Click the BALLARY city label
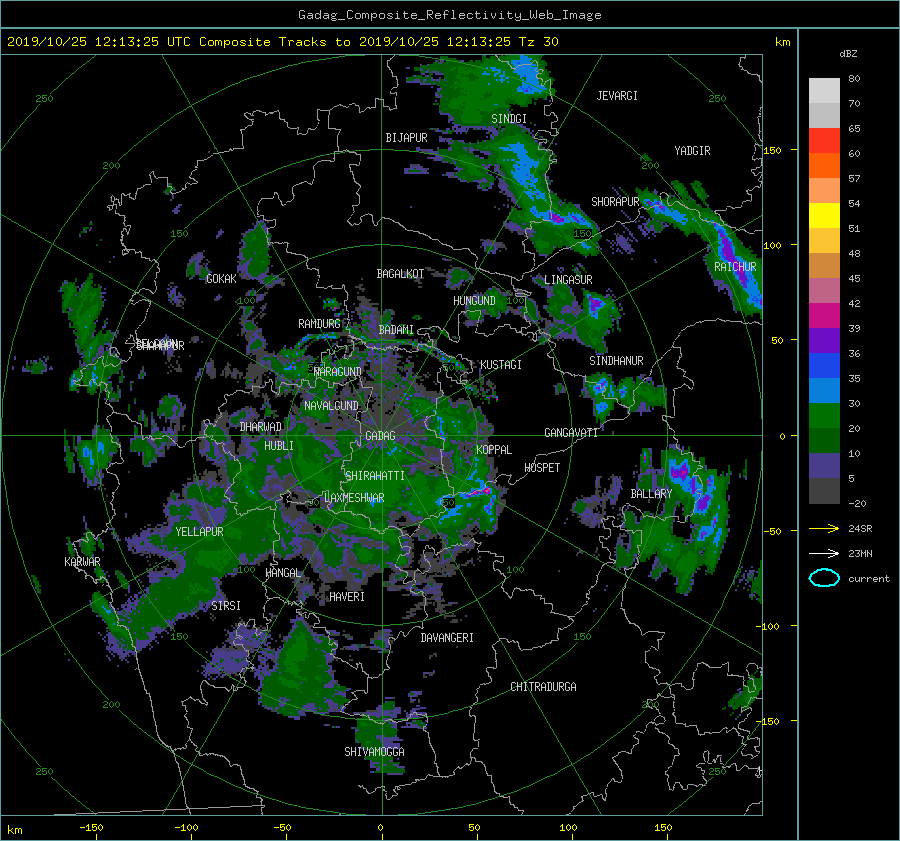Viewport: 900px width, 841px height. [651, 494]
